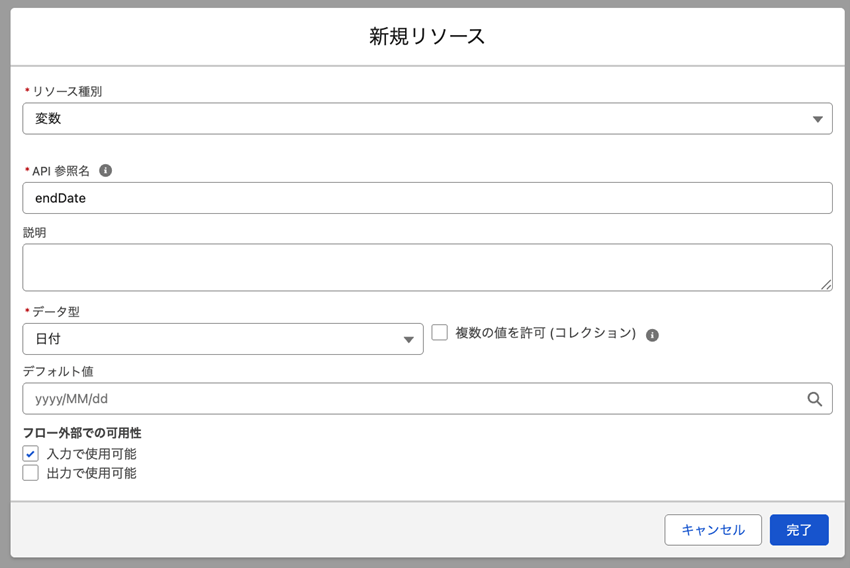Uncheck the 入力で使用可能 checkbox
Image resolution: width=850 pixels, height=568 pixels.
tap(31, 454)
